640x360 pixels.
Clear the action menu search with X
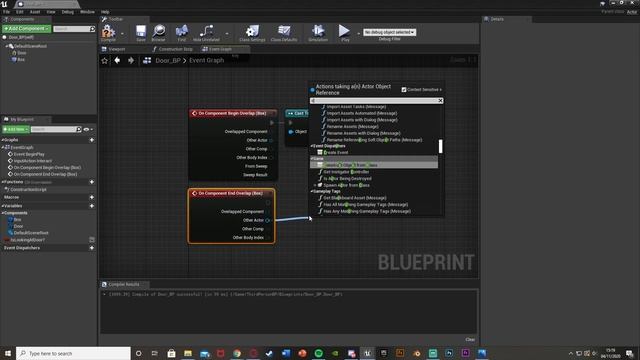tap(440, 101)
